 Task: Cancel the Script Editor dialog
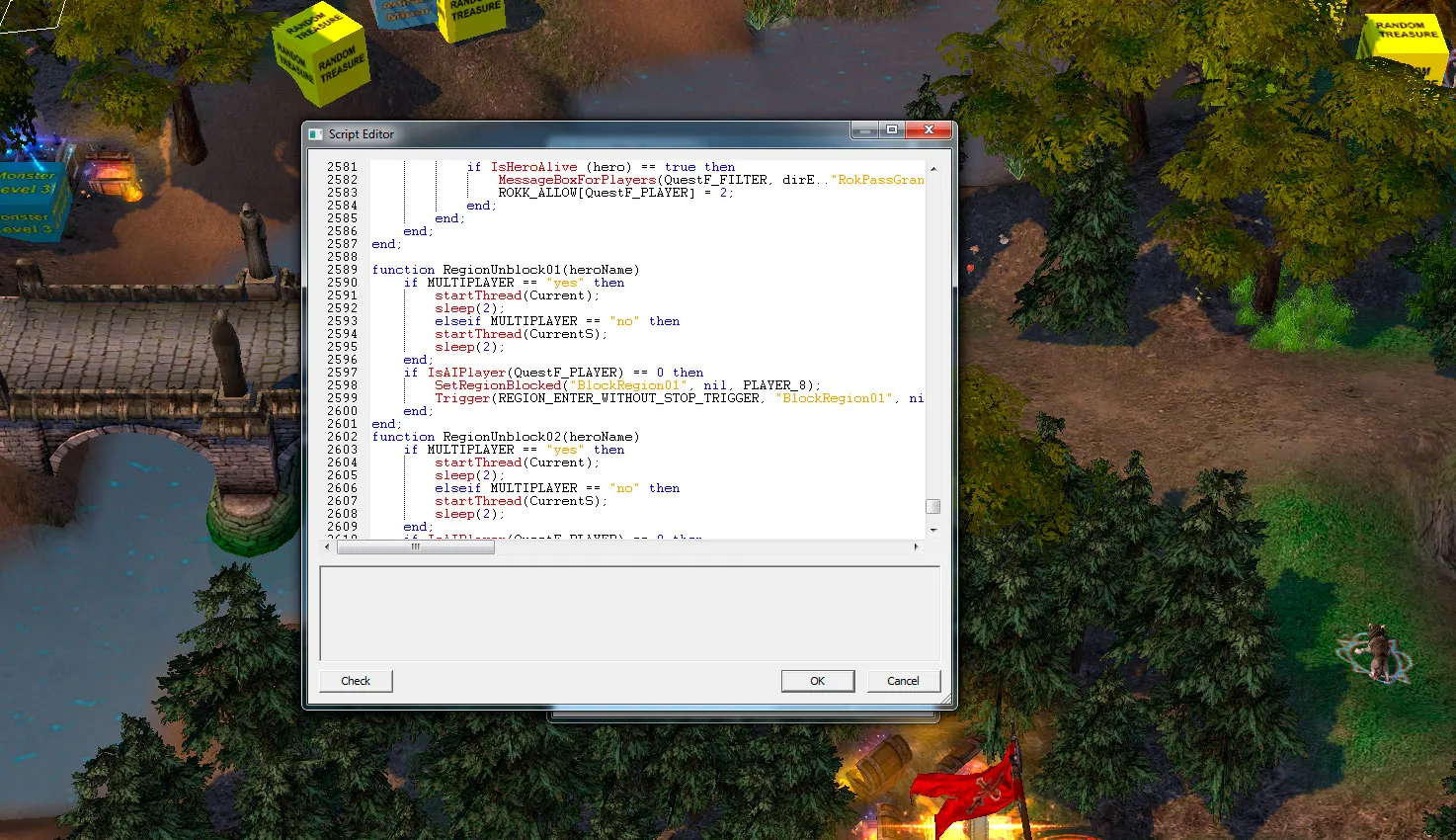click(x=903, y=681)
